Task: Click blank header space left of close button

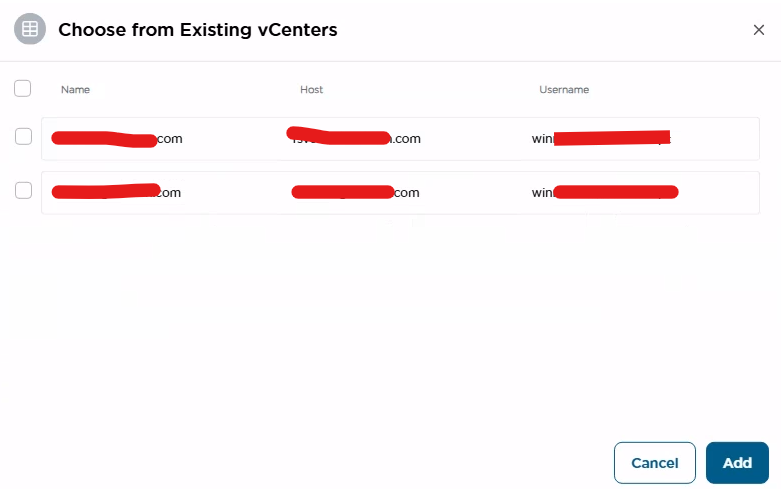Action: point(550,30)
